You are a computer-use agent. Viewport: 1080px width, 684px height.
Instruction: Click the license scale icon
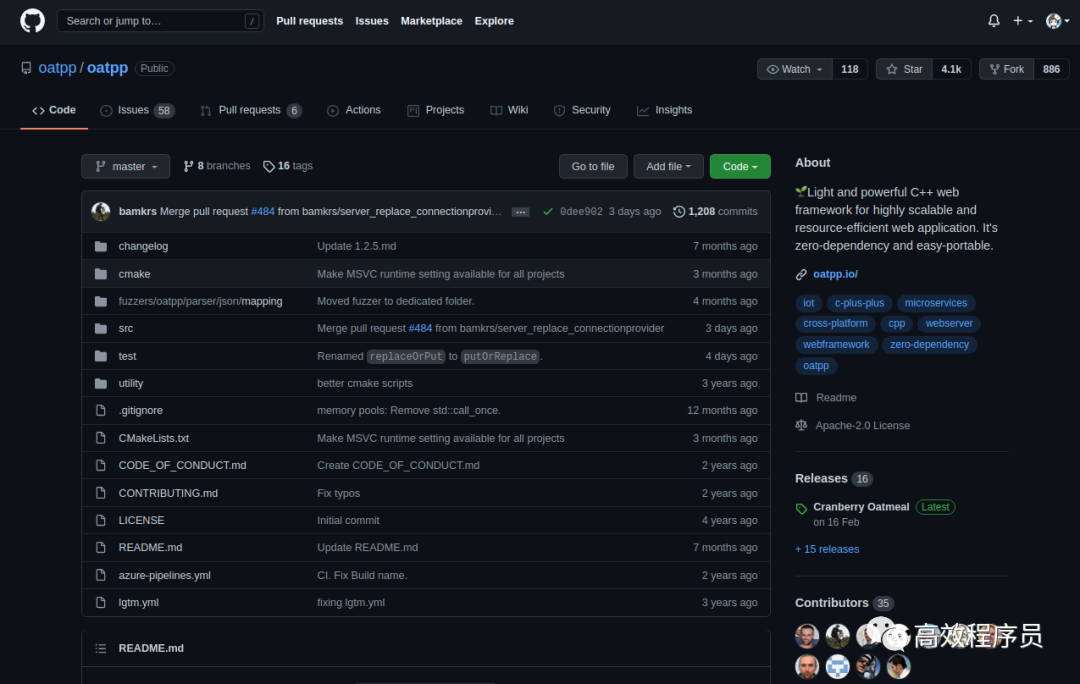pyautogui.click(x=801, y=425)
